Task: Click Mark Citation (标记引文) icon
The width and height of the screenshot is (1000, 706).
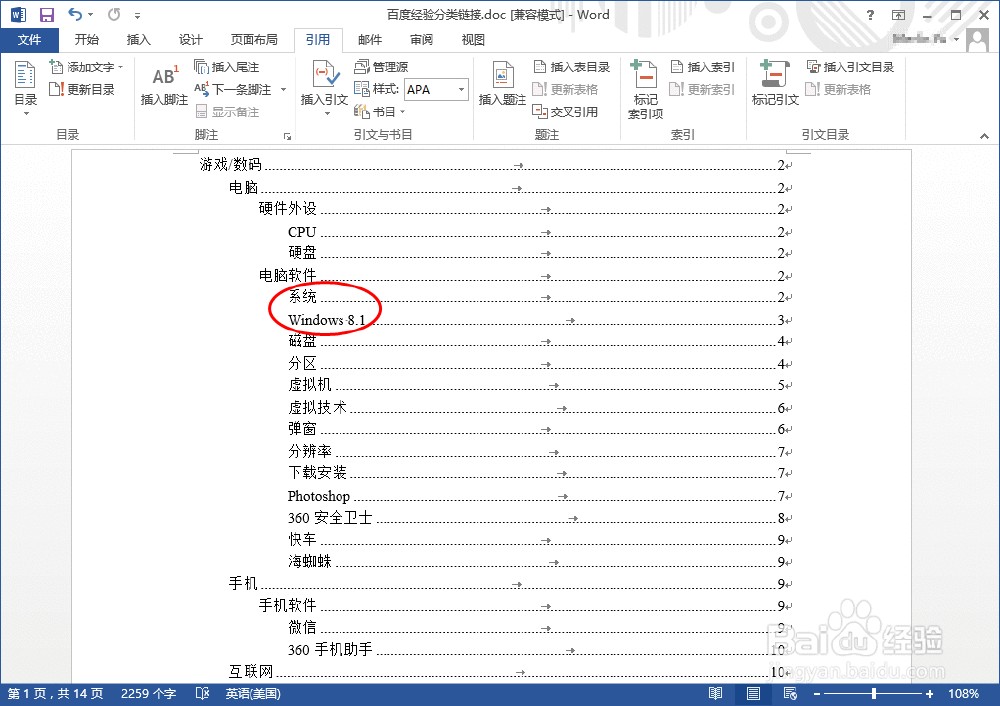Action: [775, 74]
